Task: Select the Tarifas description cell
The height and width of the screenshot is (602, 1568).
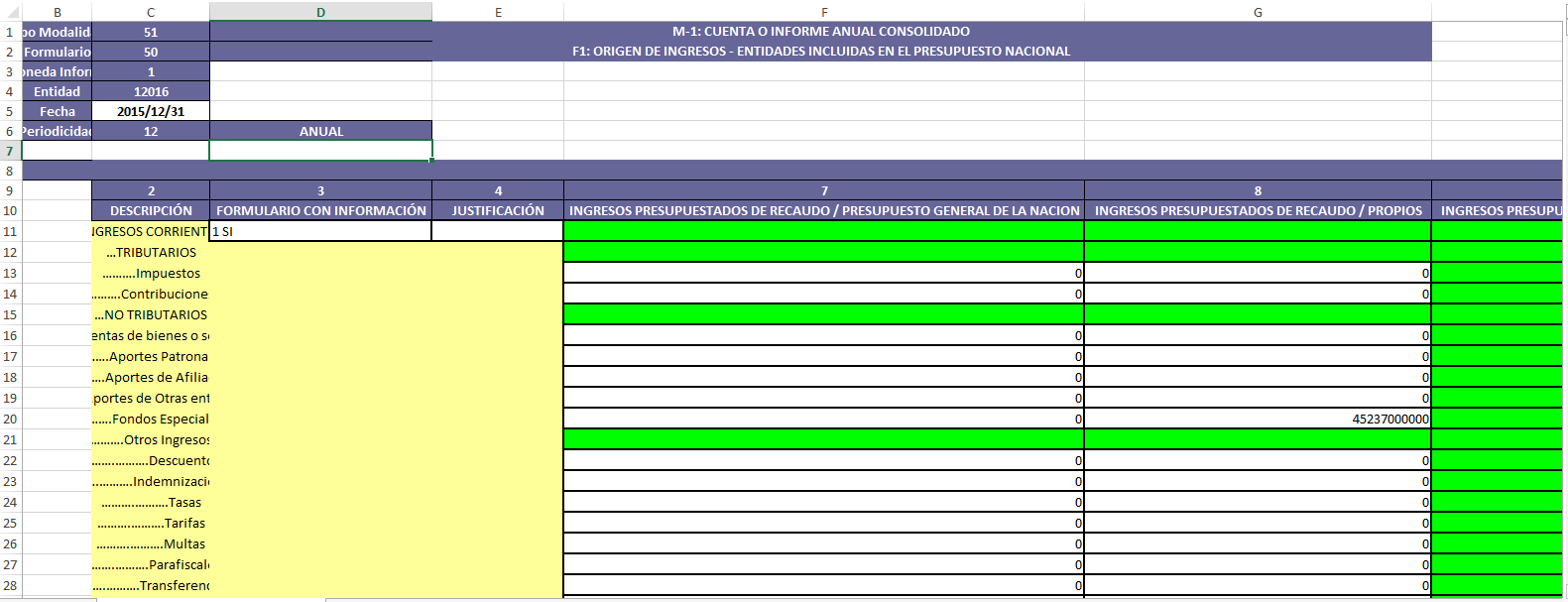Action: 151,523
